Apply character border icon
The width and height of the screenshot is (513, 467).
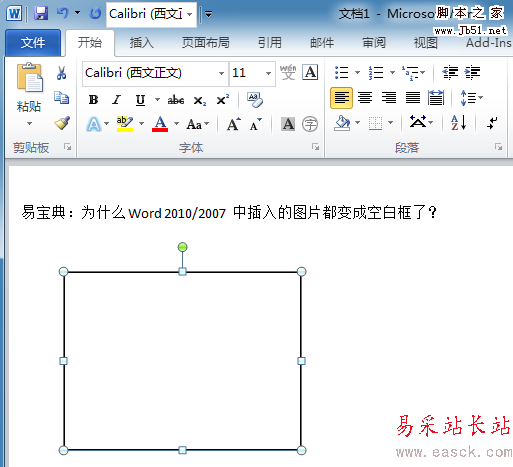[x=310, y=72]
